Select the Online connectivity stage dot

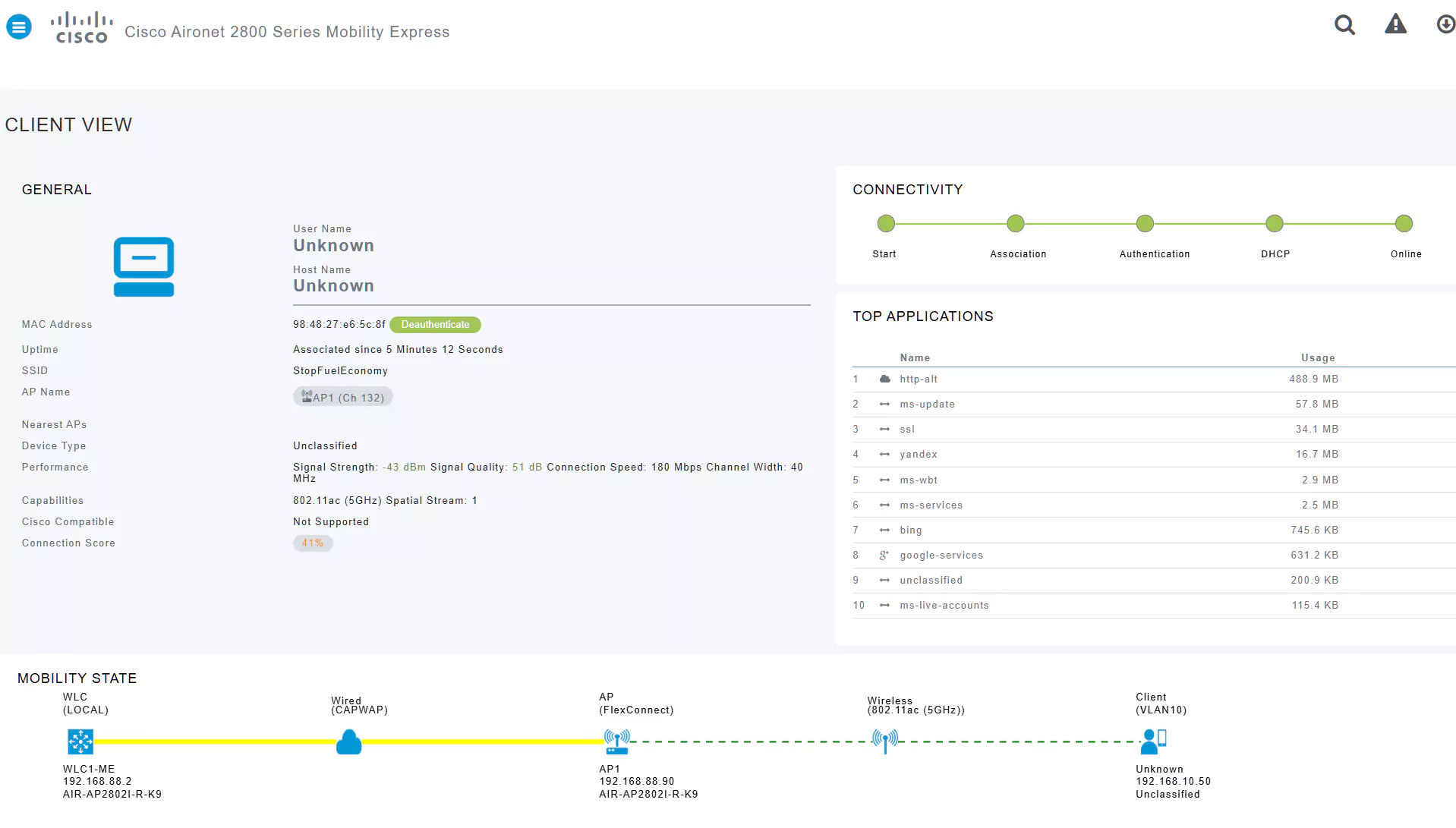click(x=1404, y=224)
